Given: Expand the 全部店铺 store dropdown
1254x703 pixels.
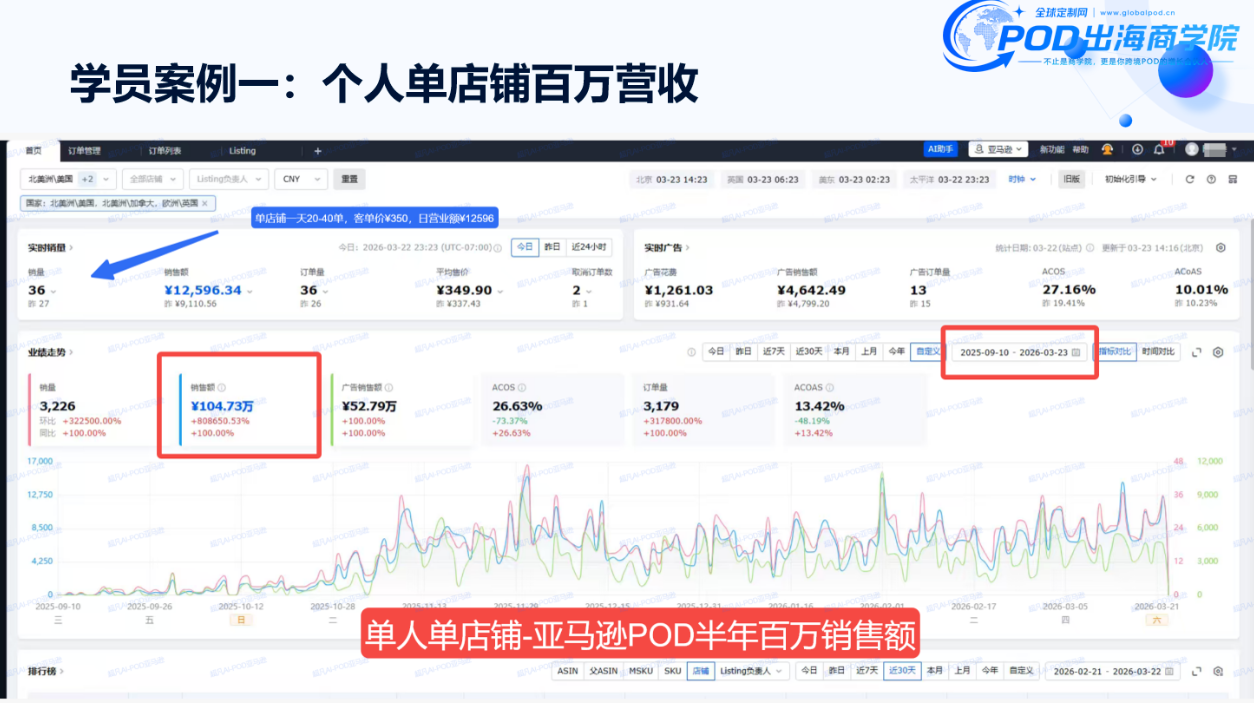Looking at the screenshot, I should tap(153, 179).
